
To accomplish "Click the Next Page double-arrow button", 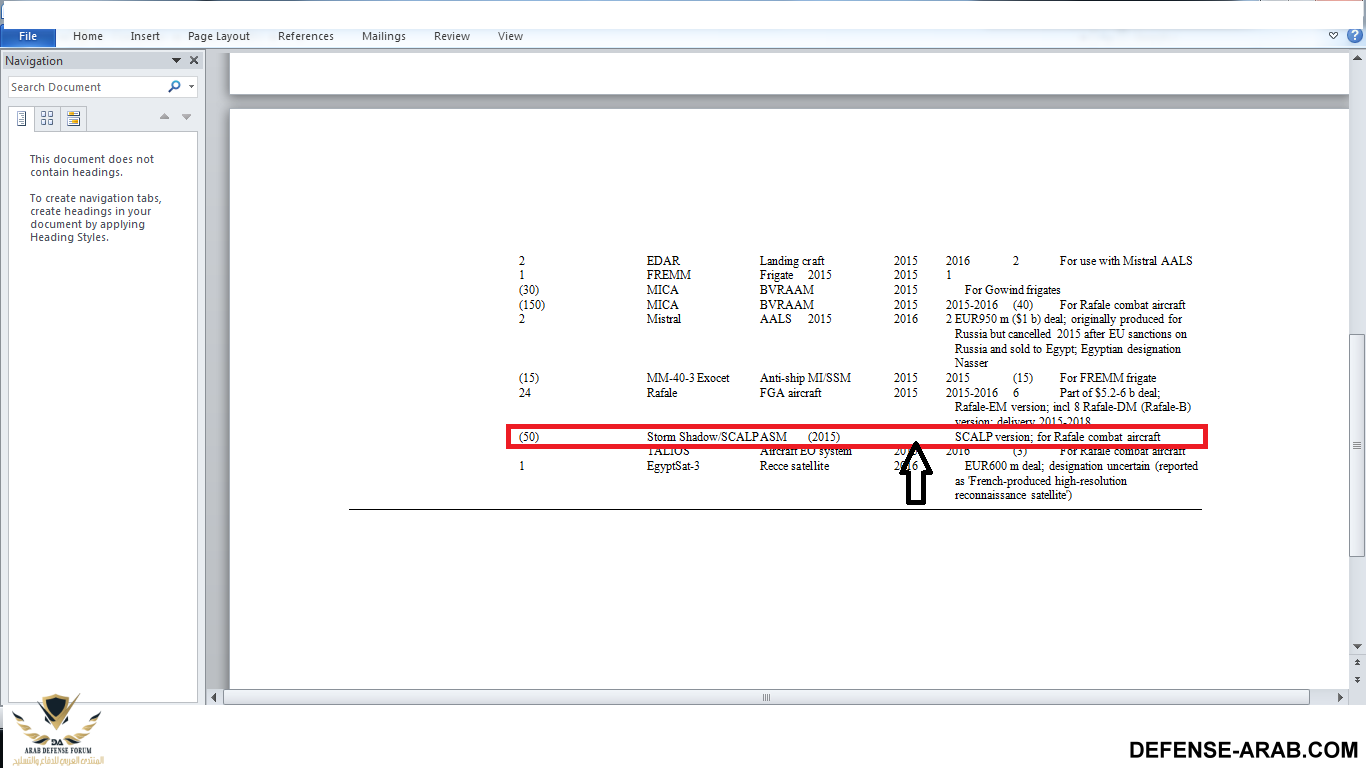I will pyautogui.click(x=1357, y=678).
